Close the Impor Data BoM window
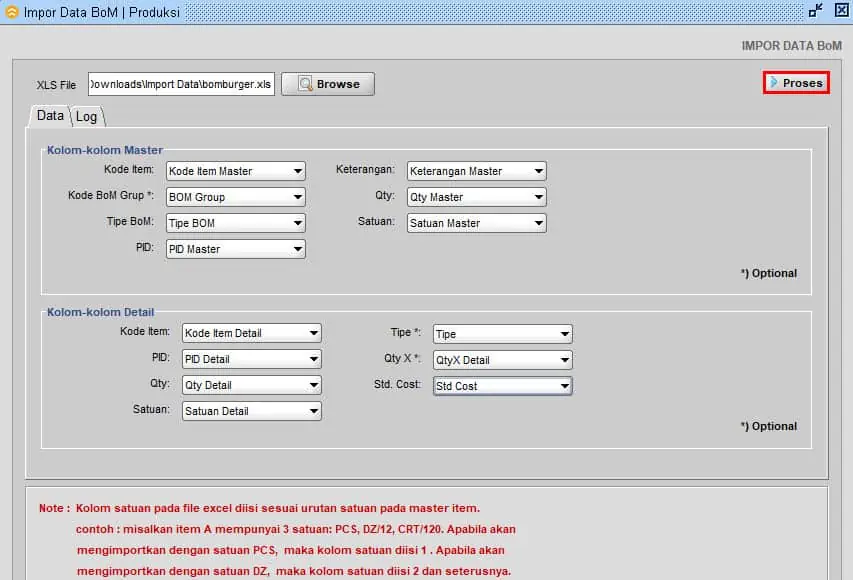Viewport: 853px width, 580px height. pos(842,10)
